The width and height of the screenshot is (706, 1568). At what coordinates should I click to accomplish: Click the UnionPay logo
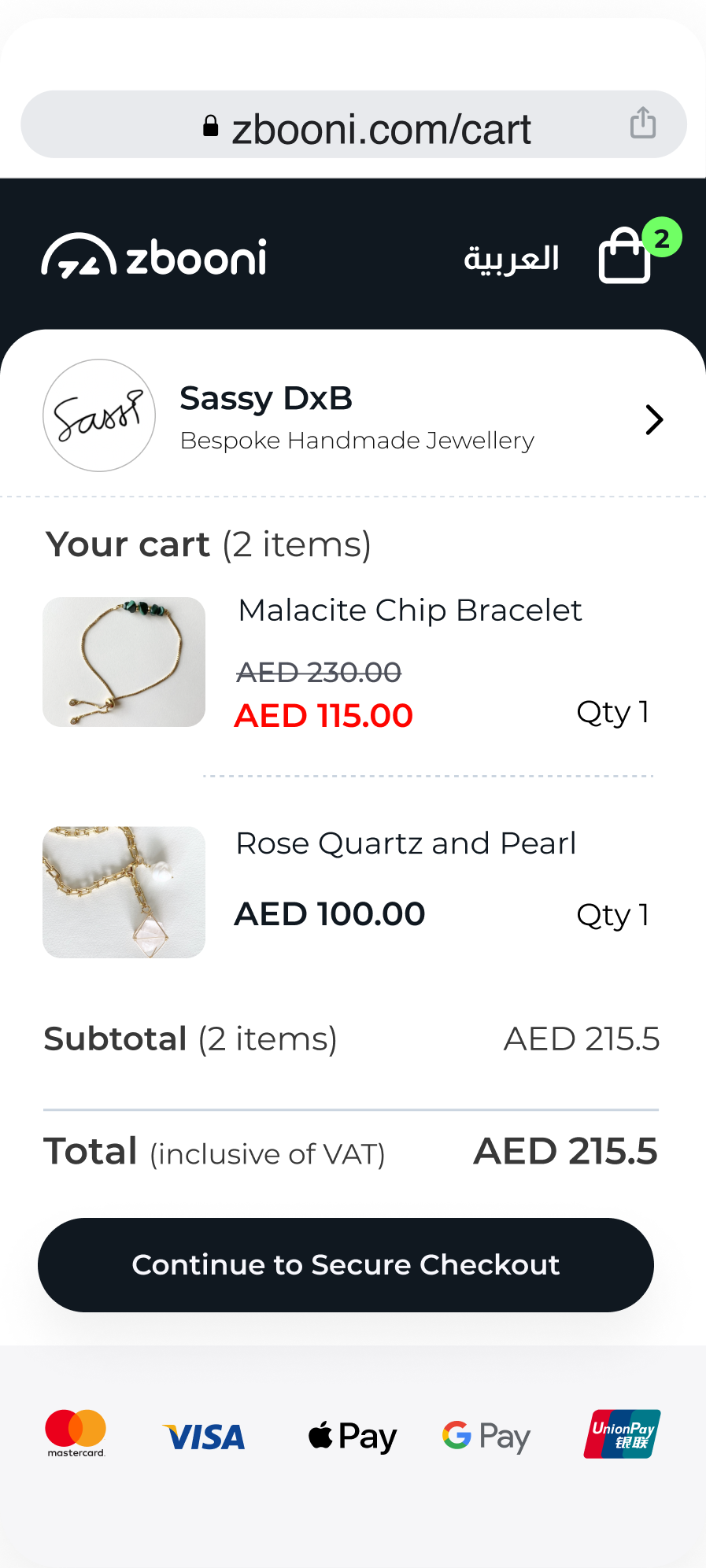[622, 1434]
